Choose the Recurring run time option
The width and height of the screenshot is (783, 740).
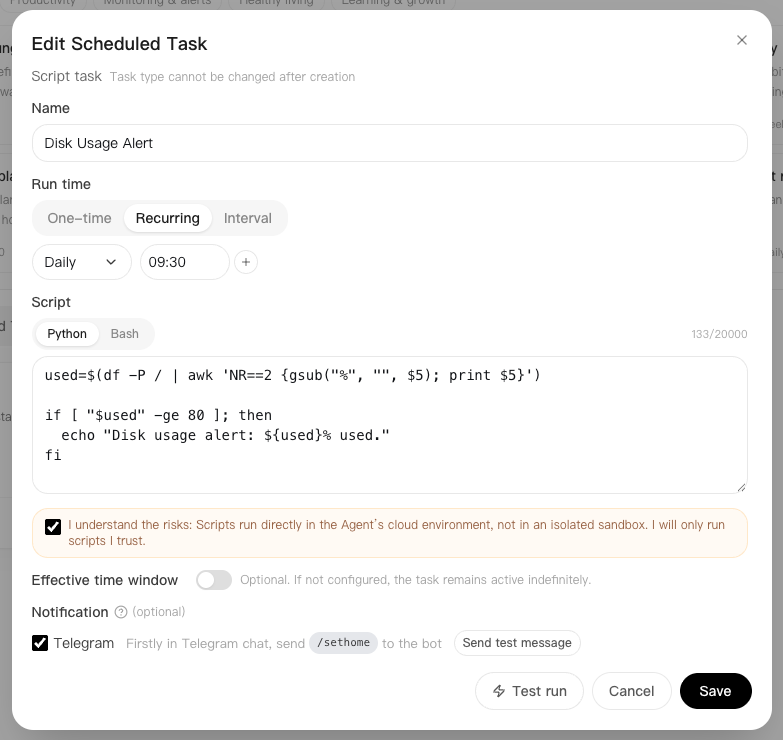click(x=168, y=218)
